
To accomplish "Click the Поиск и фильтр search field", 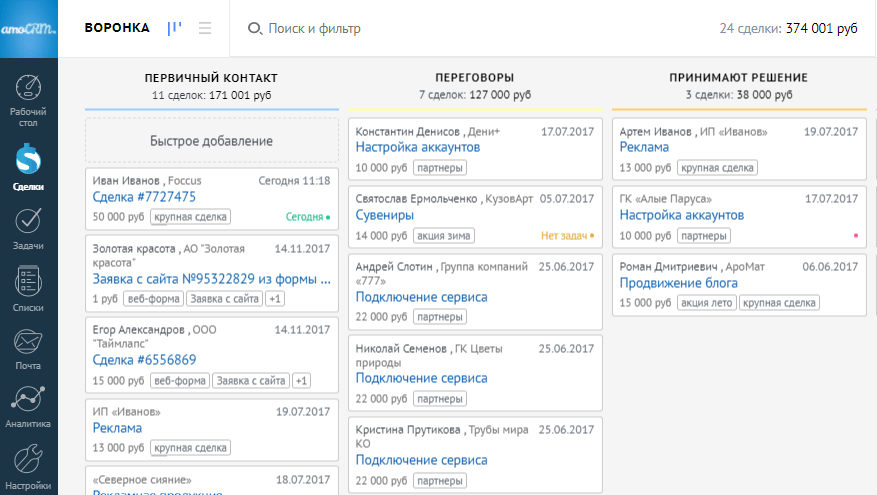I will point(314,29).
